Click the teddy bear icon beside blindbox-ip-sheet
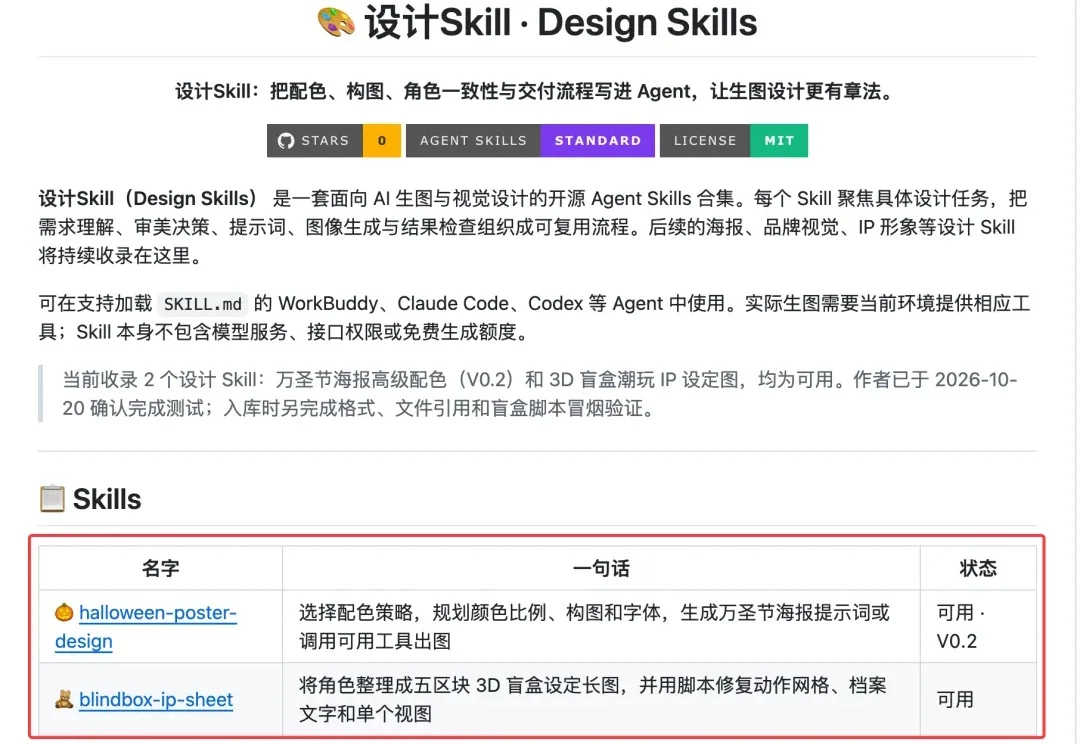Viewport: 1080px width, 744px height. click(x=64, y=699)
